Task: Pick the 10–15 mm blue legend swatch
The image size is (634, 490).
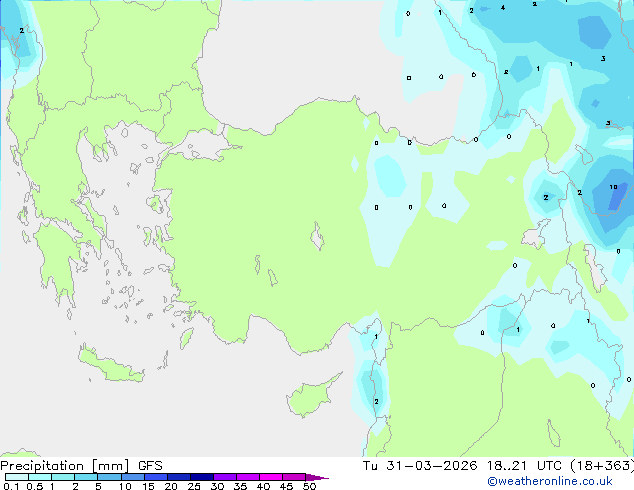Action: coord(132,477)
